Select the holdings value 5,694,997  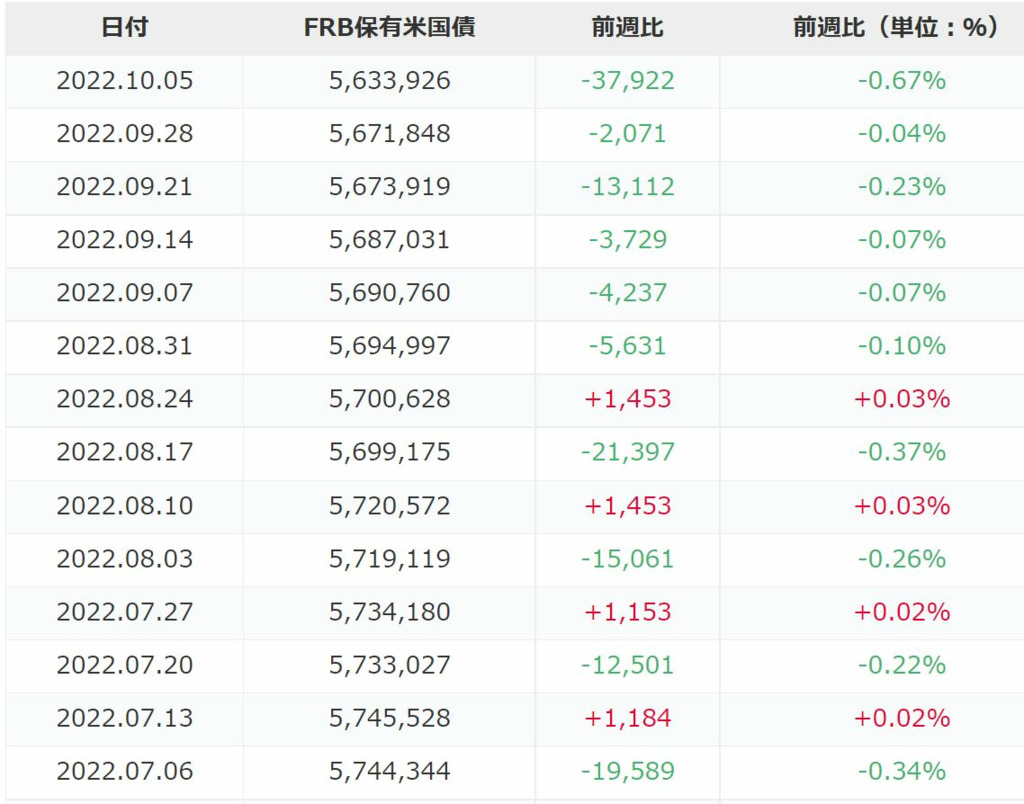pyautogui.click(x=389, y=346)
